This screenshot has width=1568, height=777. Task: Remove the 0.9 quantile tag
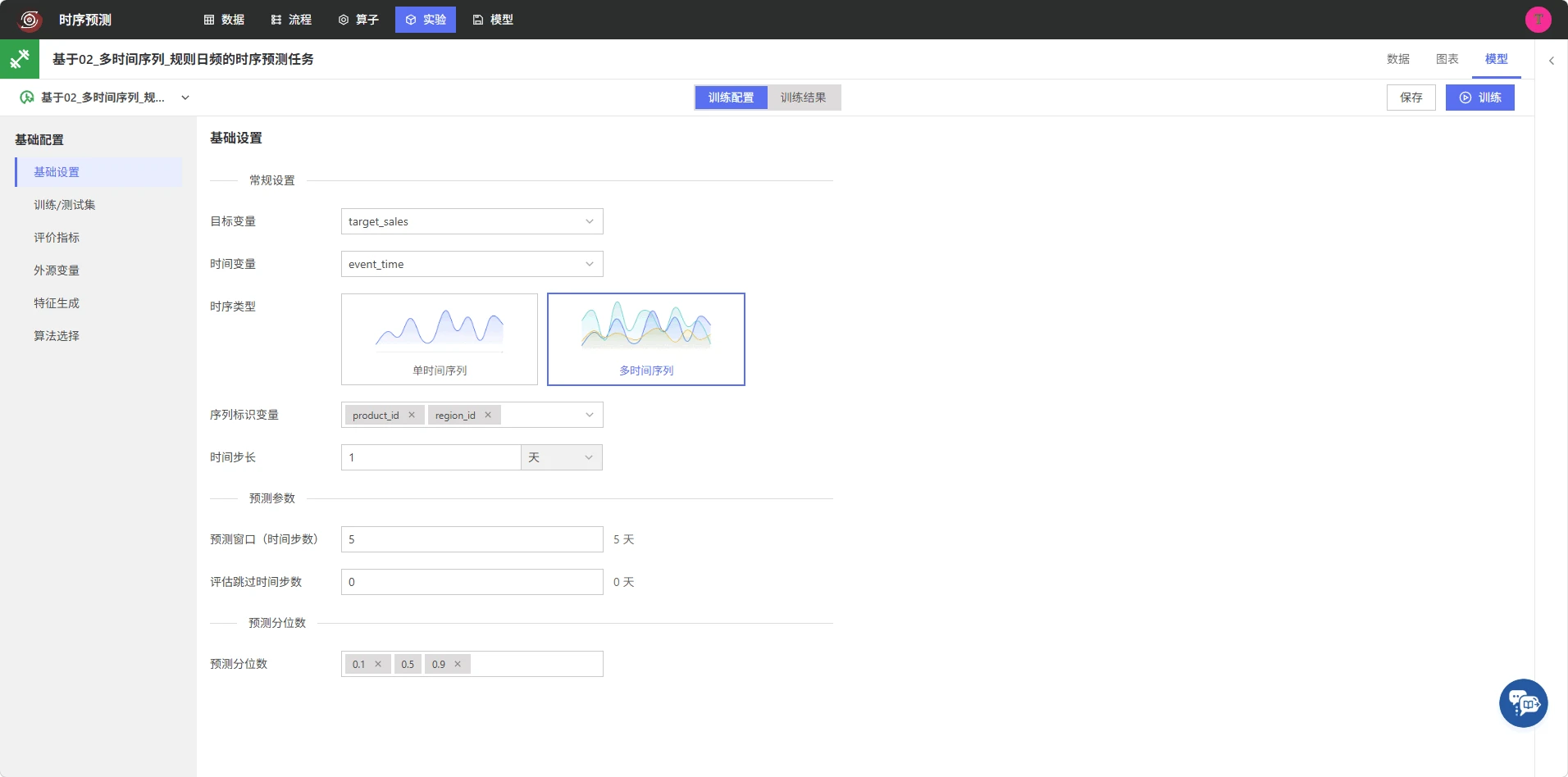tap(458, 664)
